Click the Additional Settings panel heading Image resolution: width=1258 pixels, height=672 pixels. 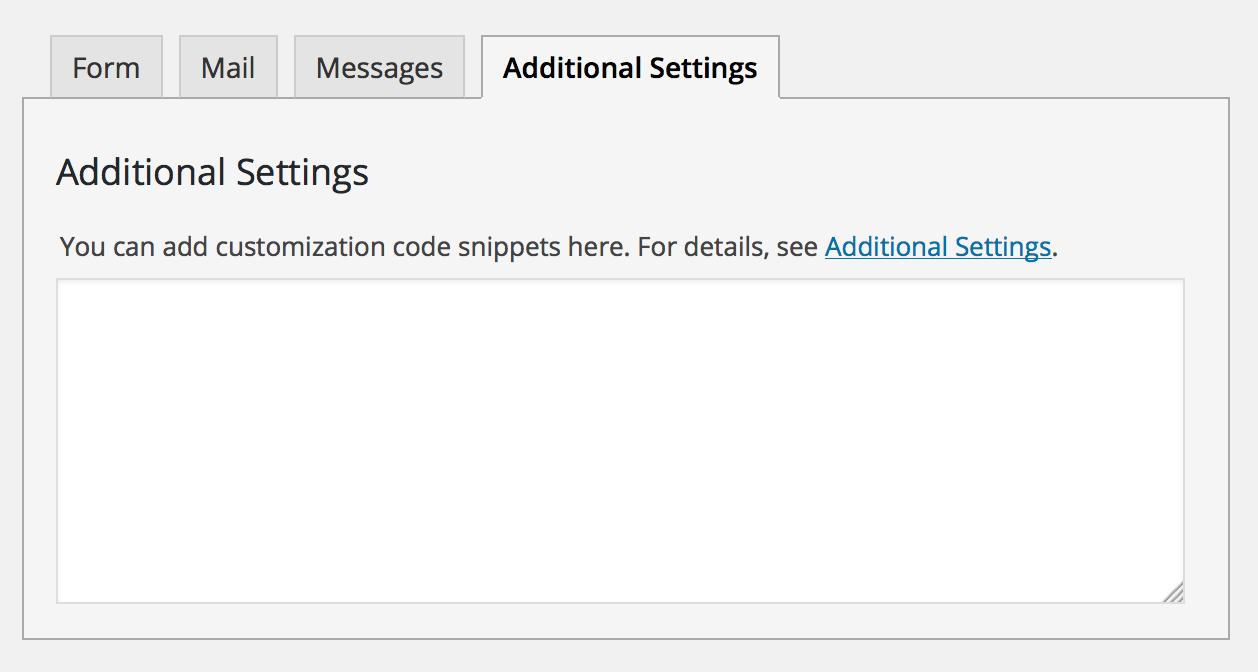212,172
